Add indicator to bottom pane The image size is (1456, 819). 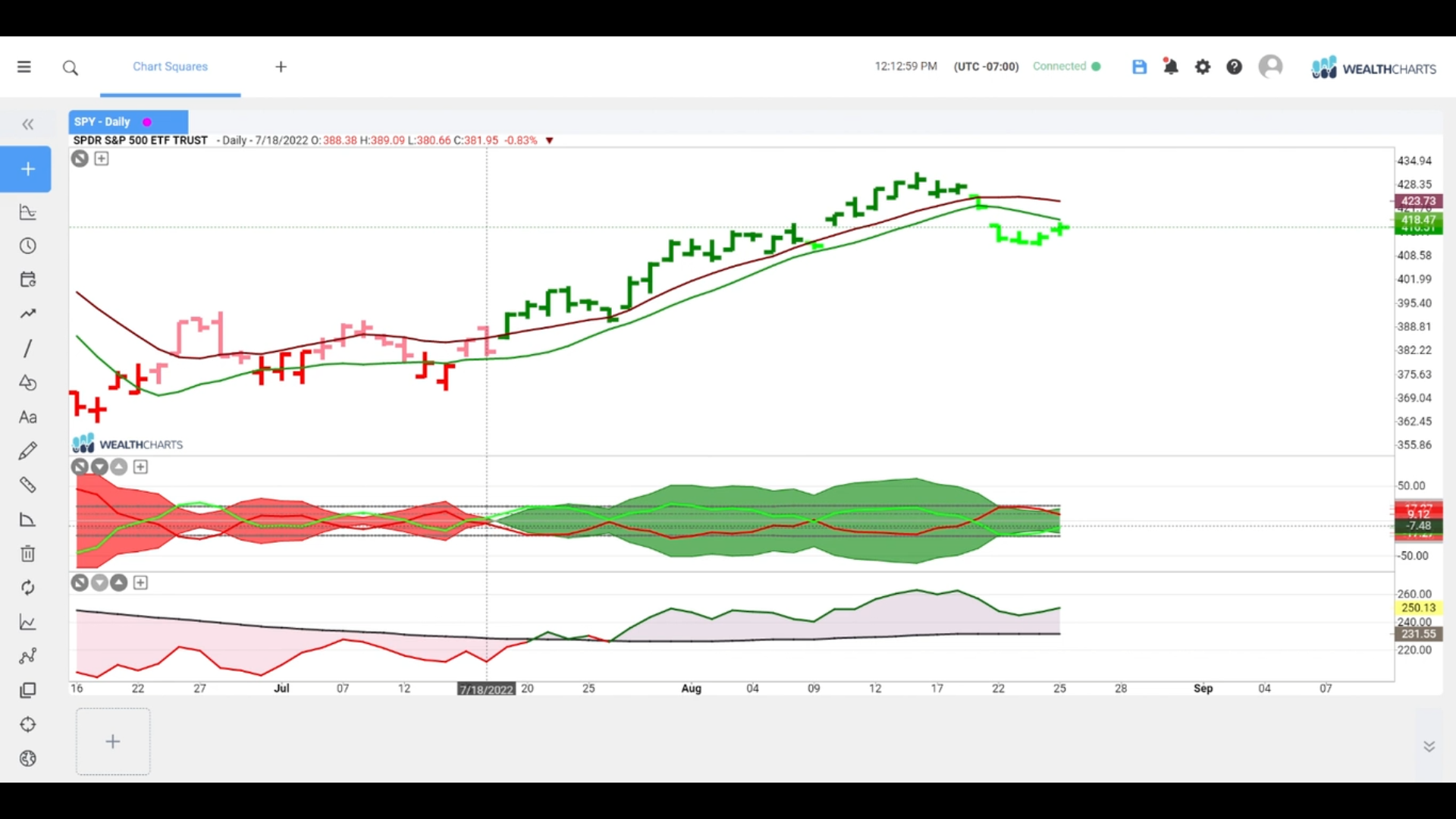[140, 583]
